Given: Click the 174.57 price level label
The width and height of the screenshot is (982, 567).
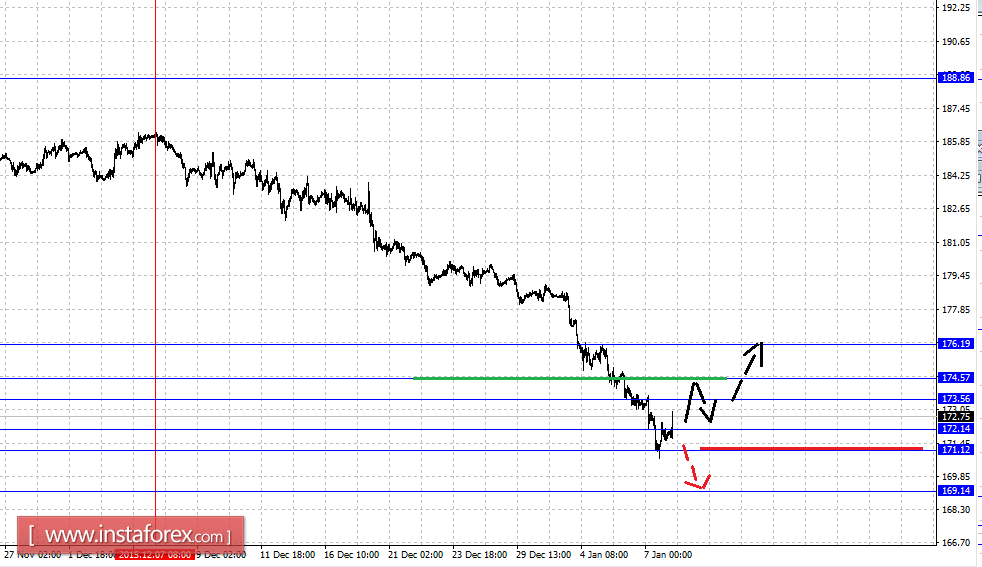Looking at the screenshot, I should (x=956, y=378).
